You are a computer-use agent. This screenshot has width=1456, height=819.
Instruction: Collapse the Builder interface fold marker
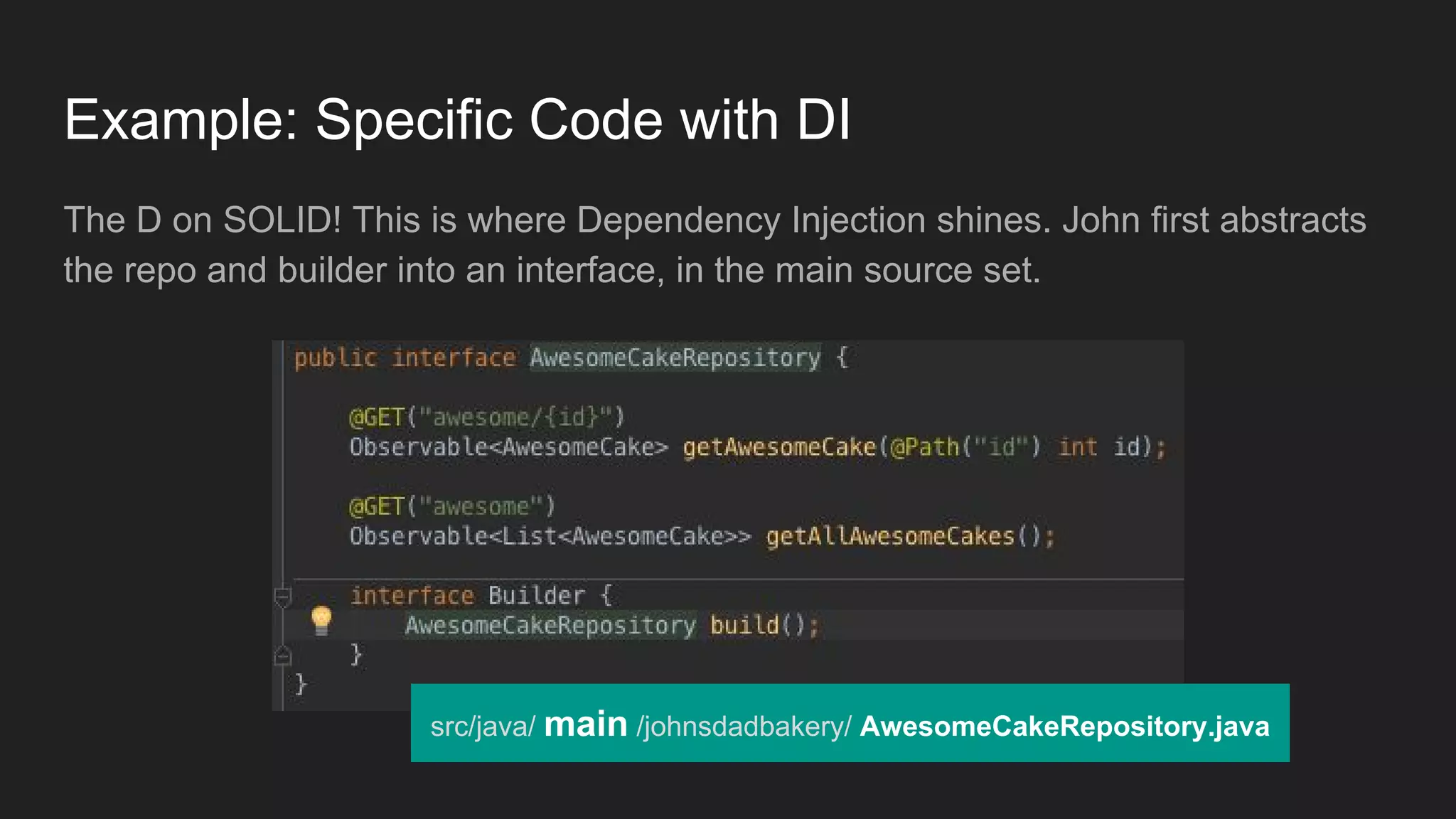(x=283, y=596)
